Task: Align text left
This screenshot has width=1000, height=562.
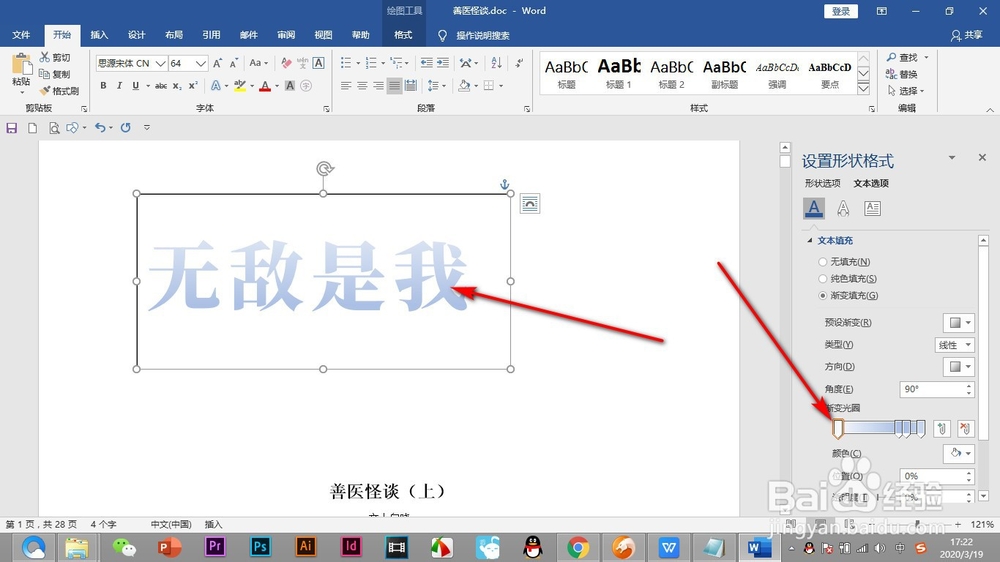Action: pyautogui.click(x=346, y=85)
